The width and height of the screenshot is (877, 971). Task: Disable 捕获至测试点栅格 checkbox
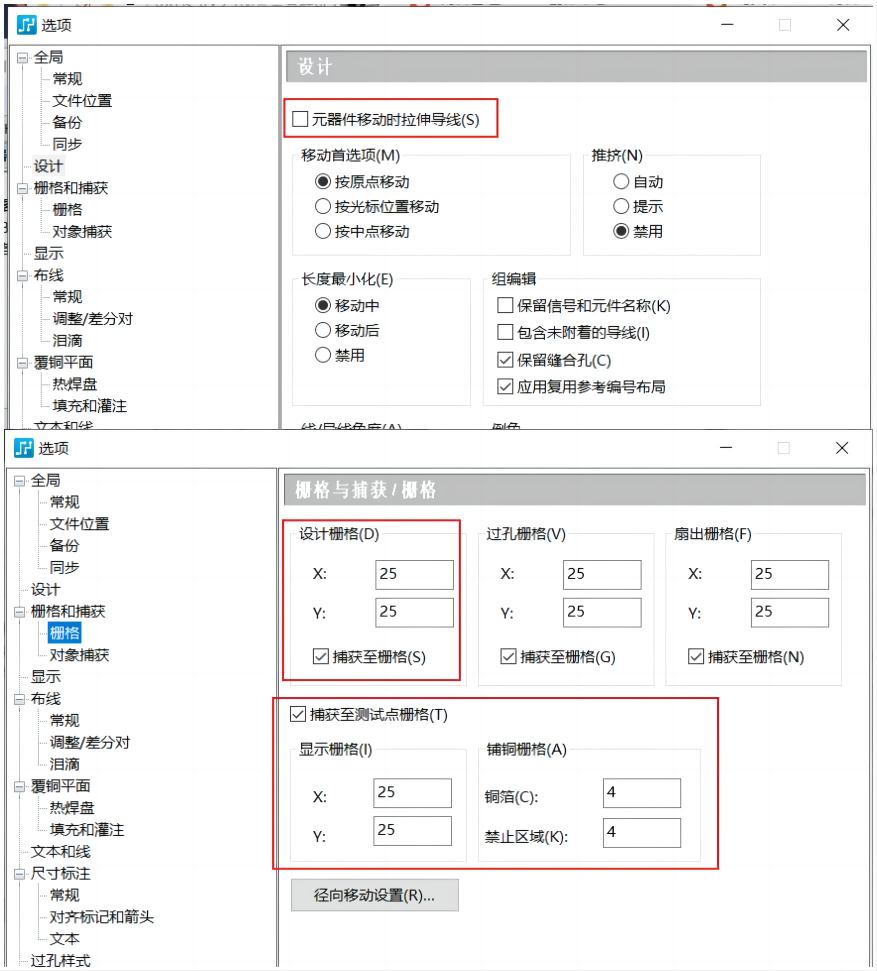coord(298,715)
